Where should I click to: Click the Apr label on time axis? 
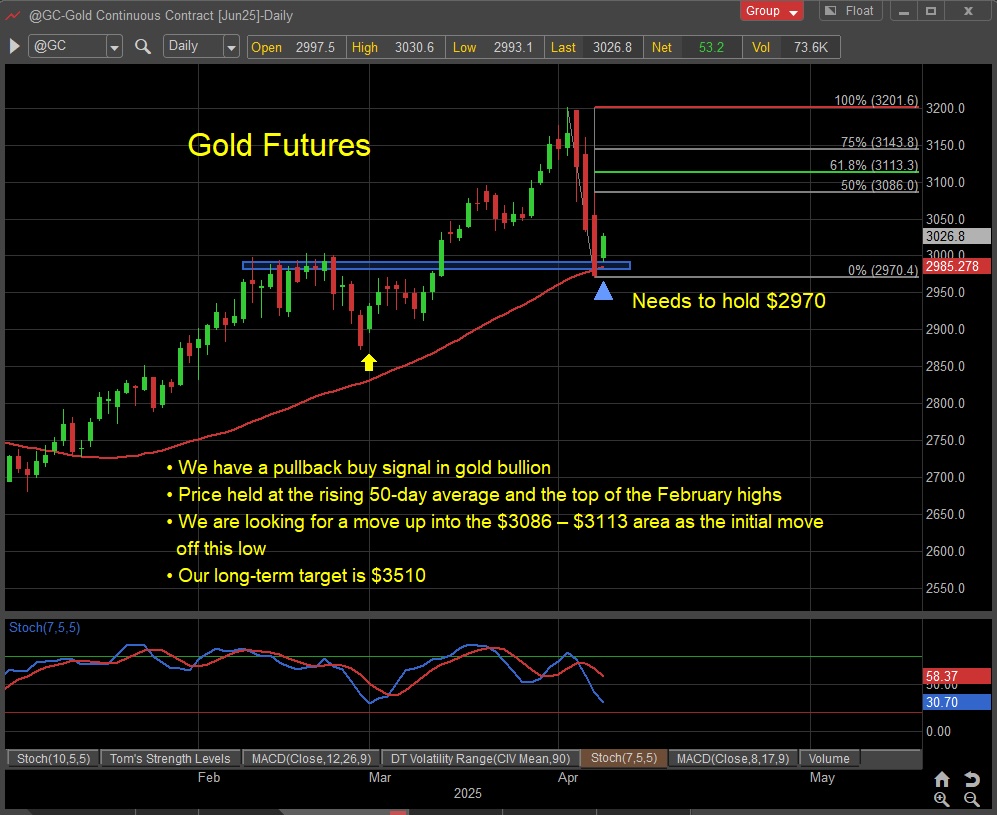tap(568, 777)
